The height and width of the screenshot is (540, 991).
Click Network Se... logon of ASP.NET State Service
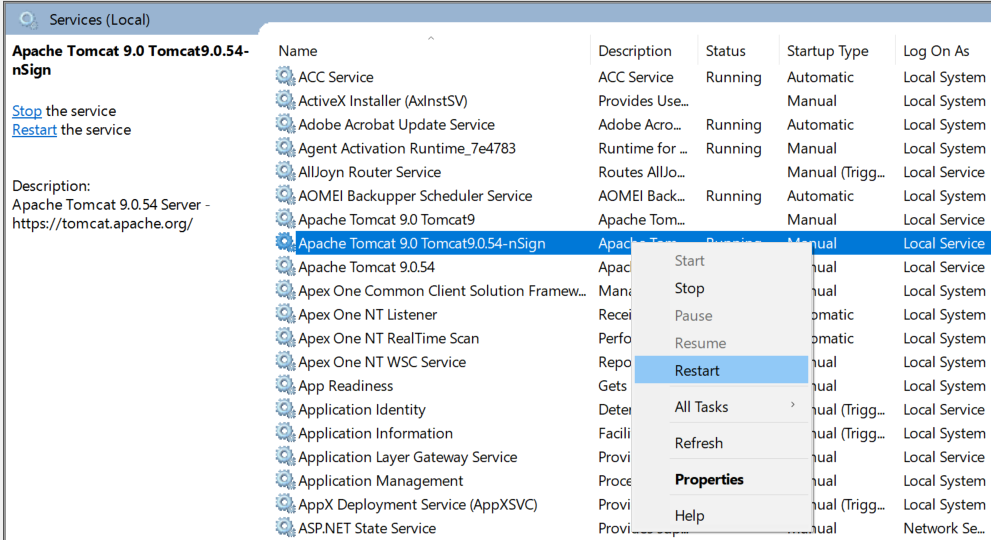pyautogui.click(x=944, y=528)
